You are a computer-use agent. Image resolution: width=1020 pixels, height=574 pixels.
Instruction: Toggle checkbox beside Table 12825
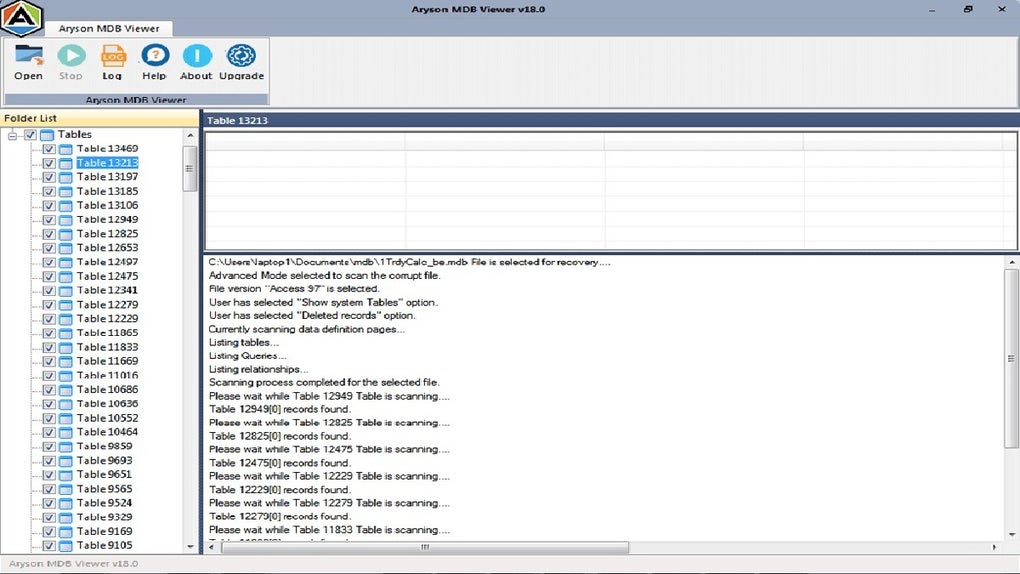click(x=49, y=234)
